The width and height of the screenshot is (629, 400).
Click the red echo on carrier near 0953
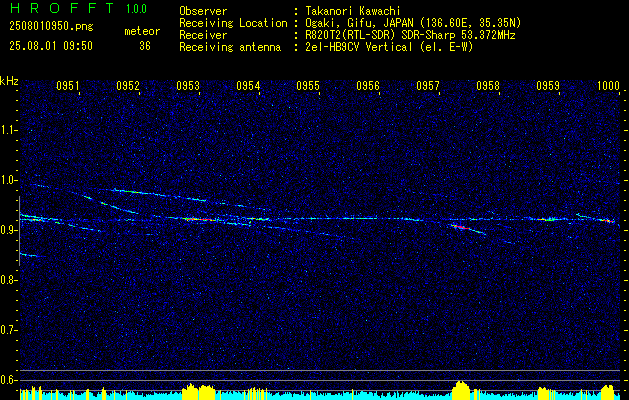point(199,219)
